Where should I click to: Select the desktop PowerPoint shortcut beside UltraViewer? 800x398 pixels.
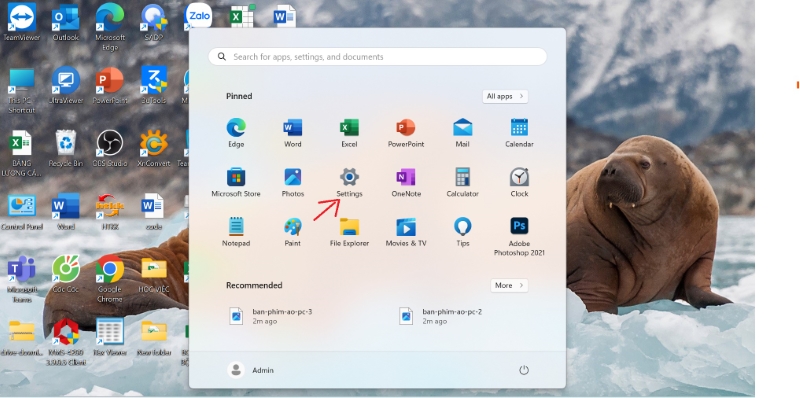tap(110, 85)
